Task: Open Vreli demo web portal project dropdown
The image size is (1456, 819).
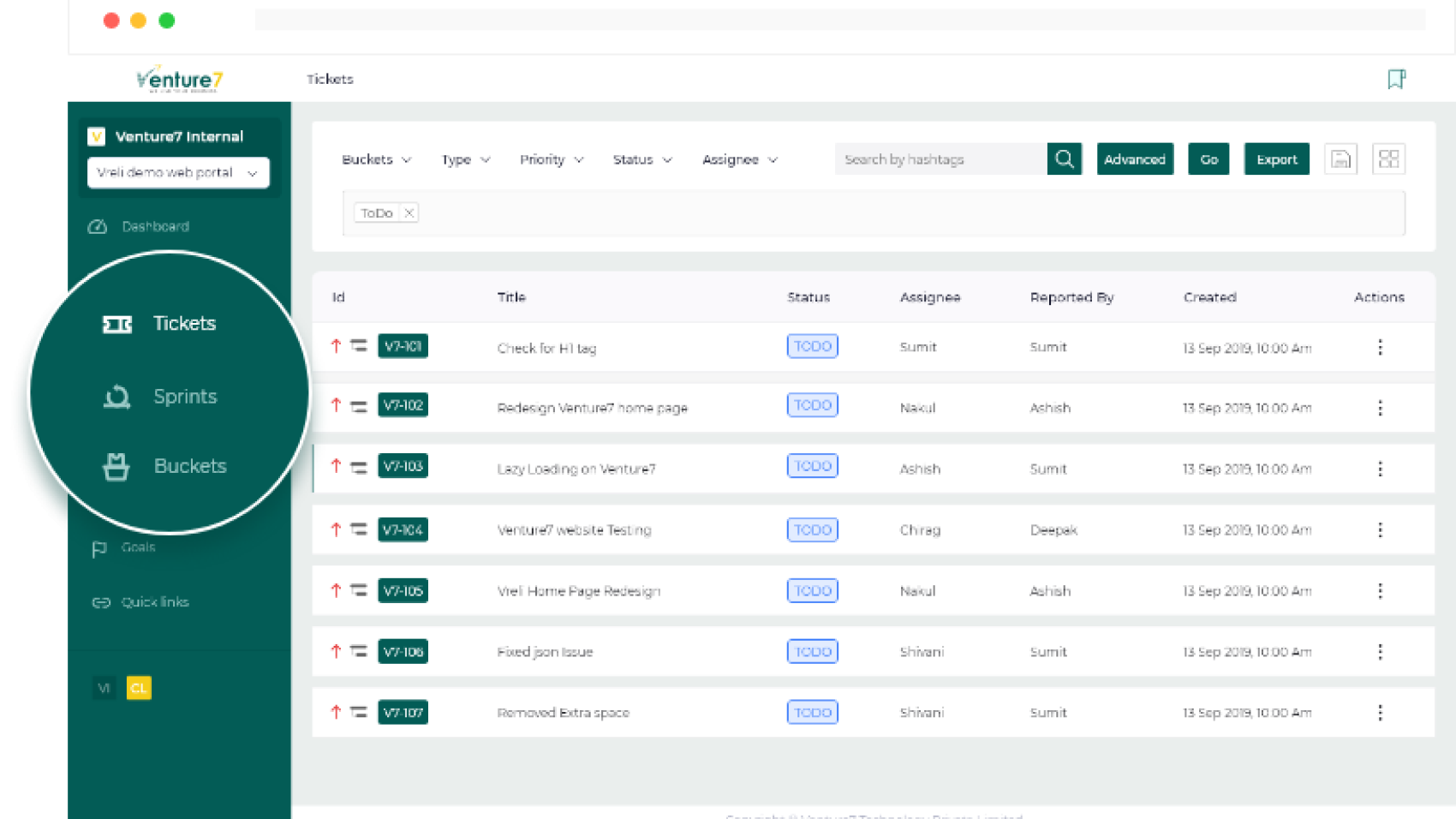Action: point(178,172)
